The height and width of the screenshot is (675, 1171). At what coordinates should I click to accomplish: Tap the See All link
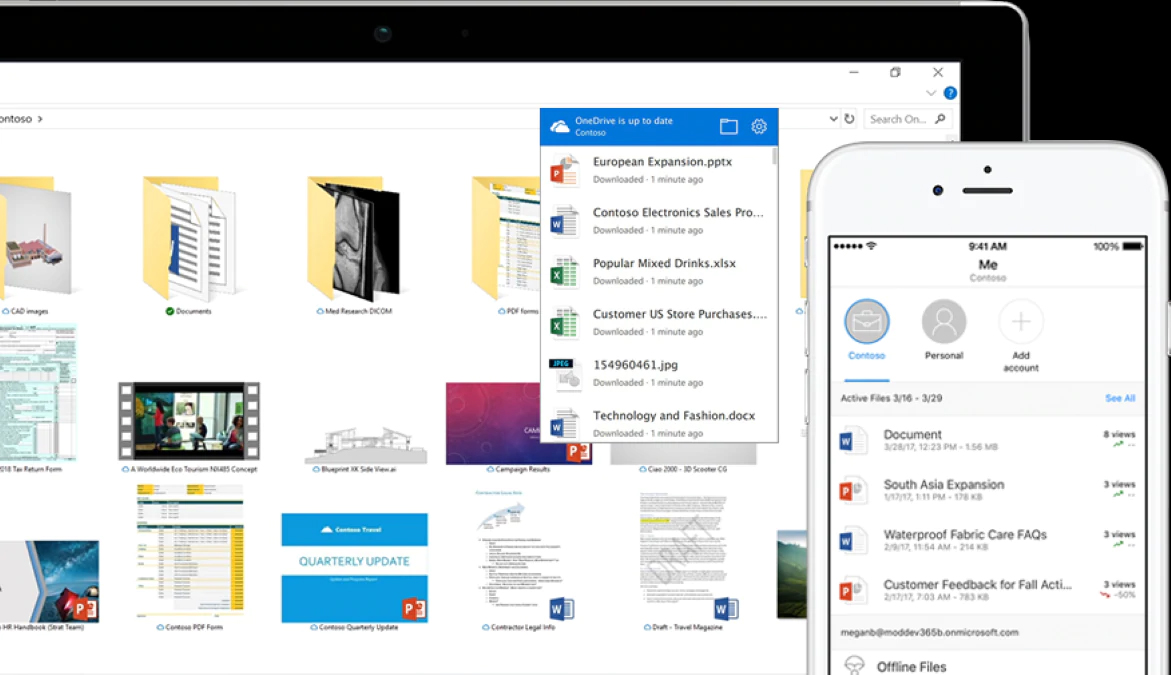click(x=1119, y=398)
